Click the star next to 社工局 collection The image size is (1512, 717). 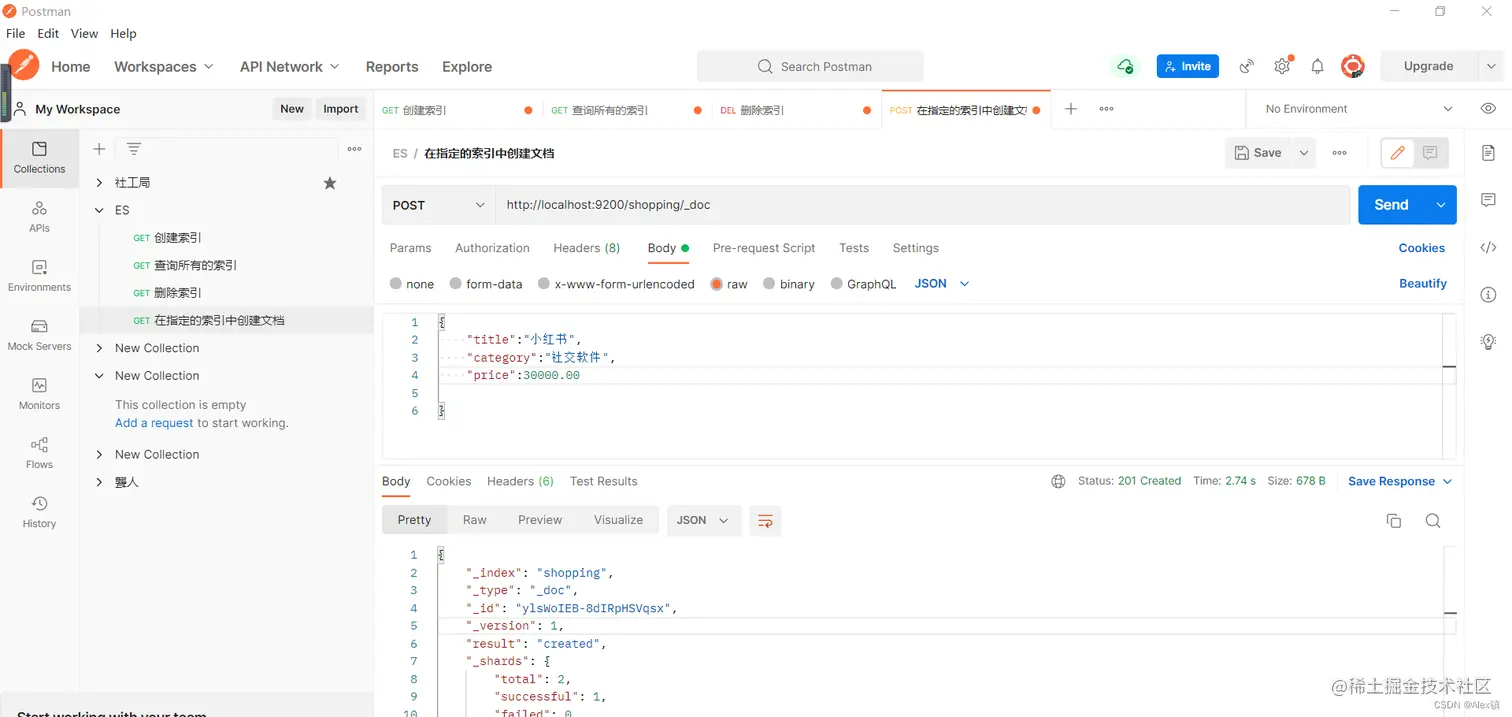tap(330, 183)
